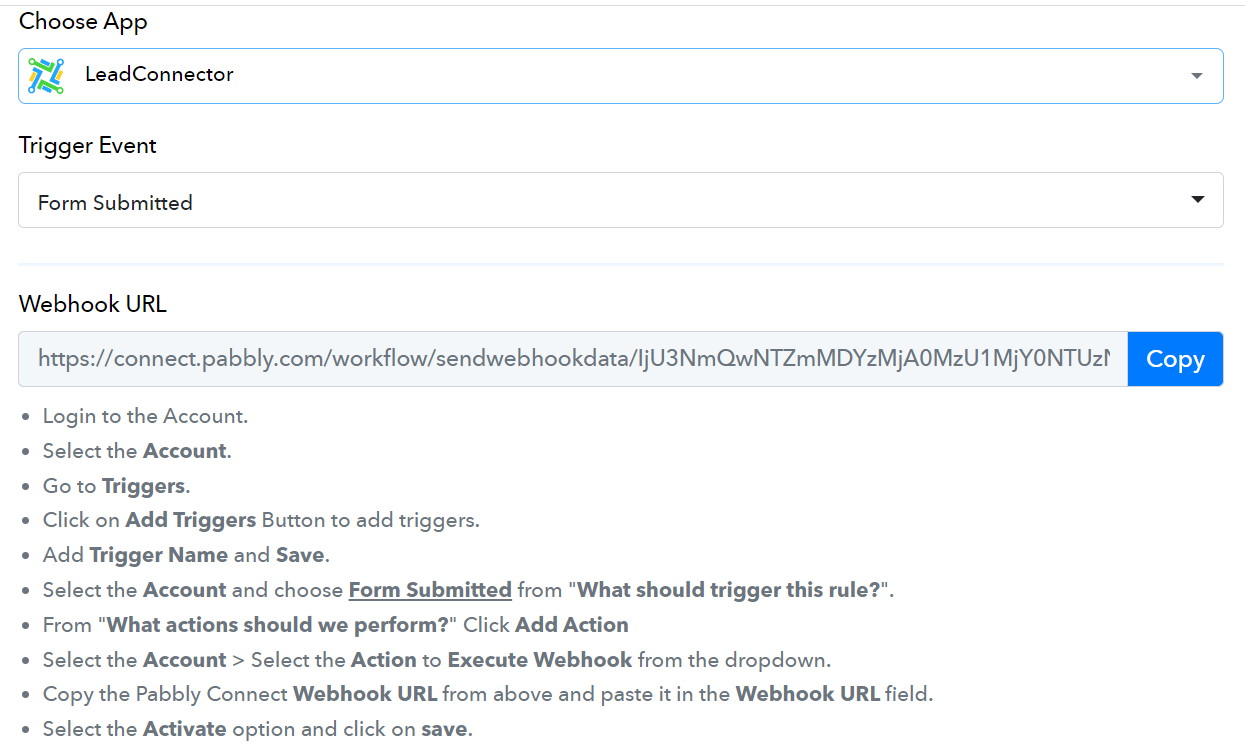
Task: Copy the webhook URL with Copy button
Action: pyautogui.click(x=1175, y=359)
